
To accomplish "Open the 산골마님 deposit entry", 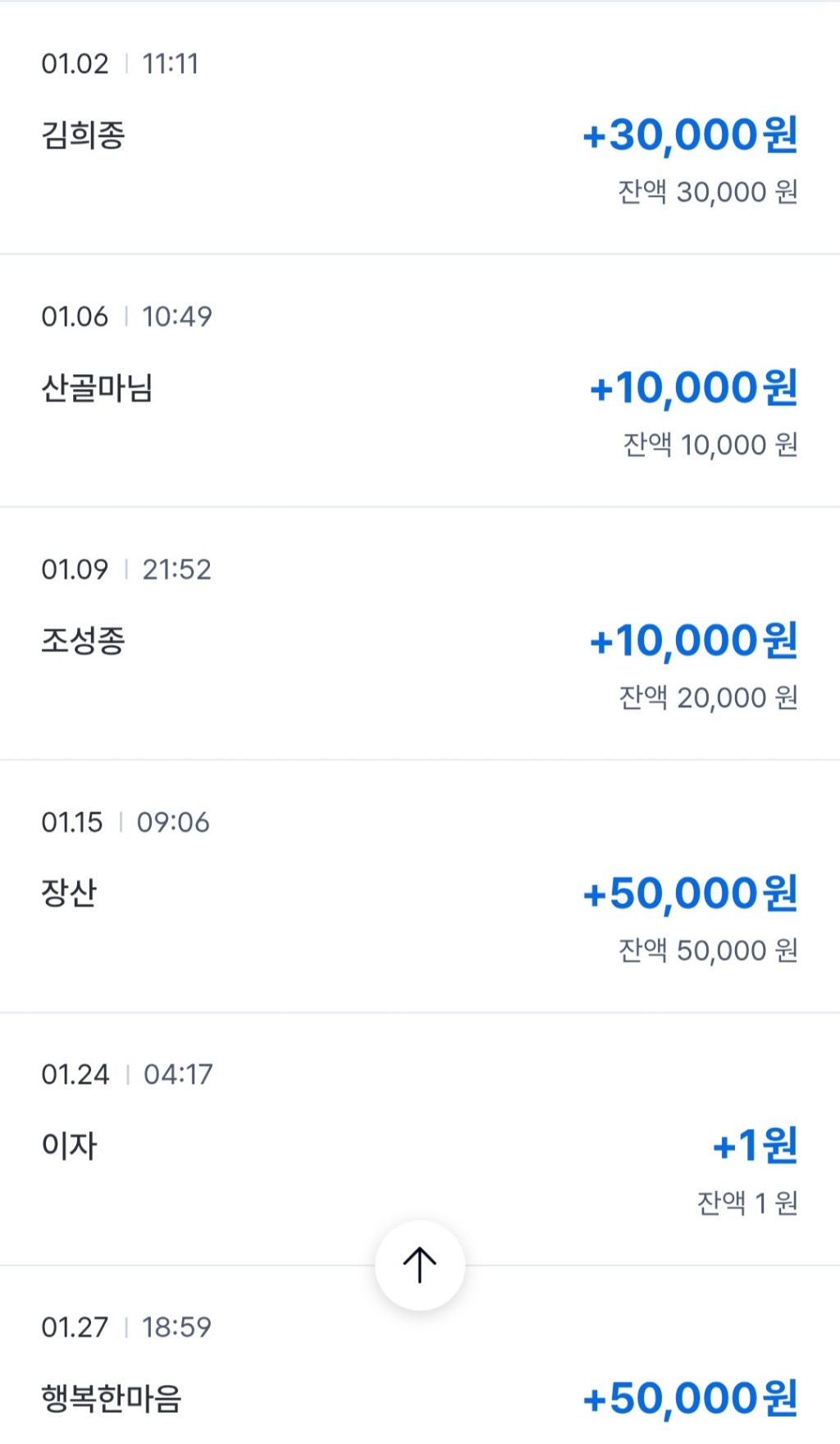I will pos(97,388).
